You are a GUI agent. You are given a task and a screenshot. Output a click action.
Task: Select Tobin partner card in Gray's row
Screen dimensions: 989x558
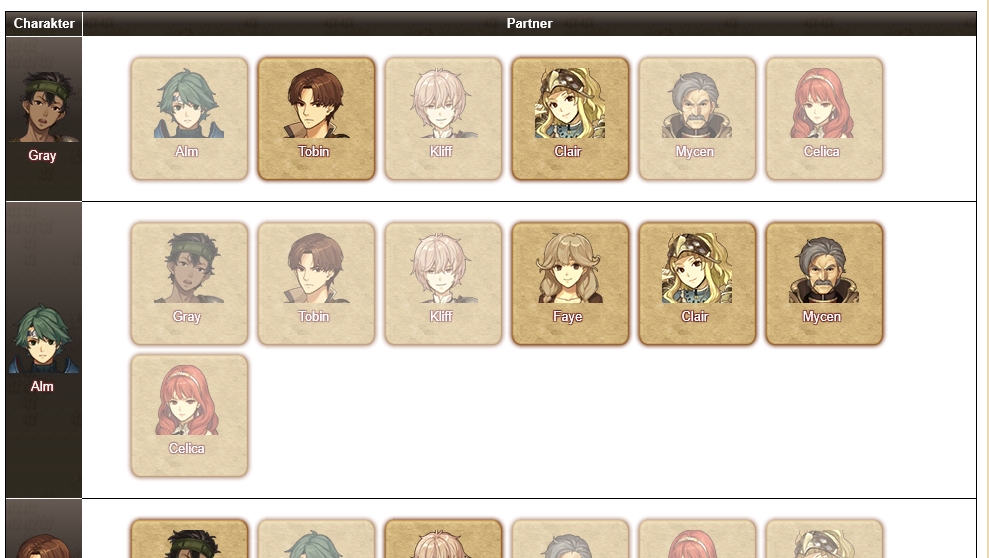click(x=316, y=119)
